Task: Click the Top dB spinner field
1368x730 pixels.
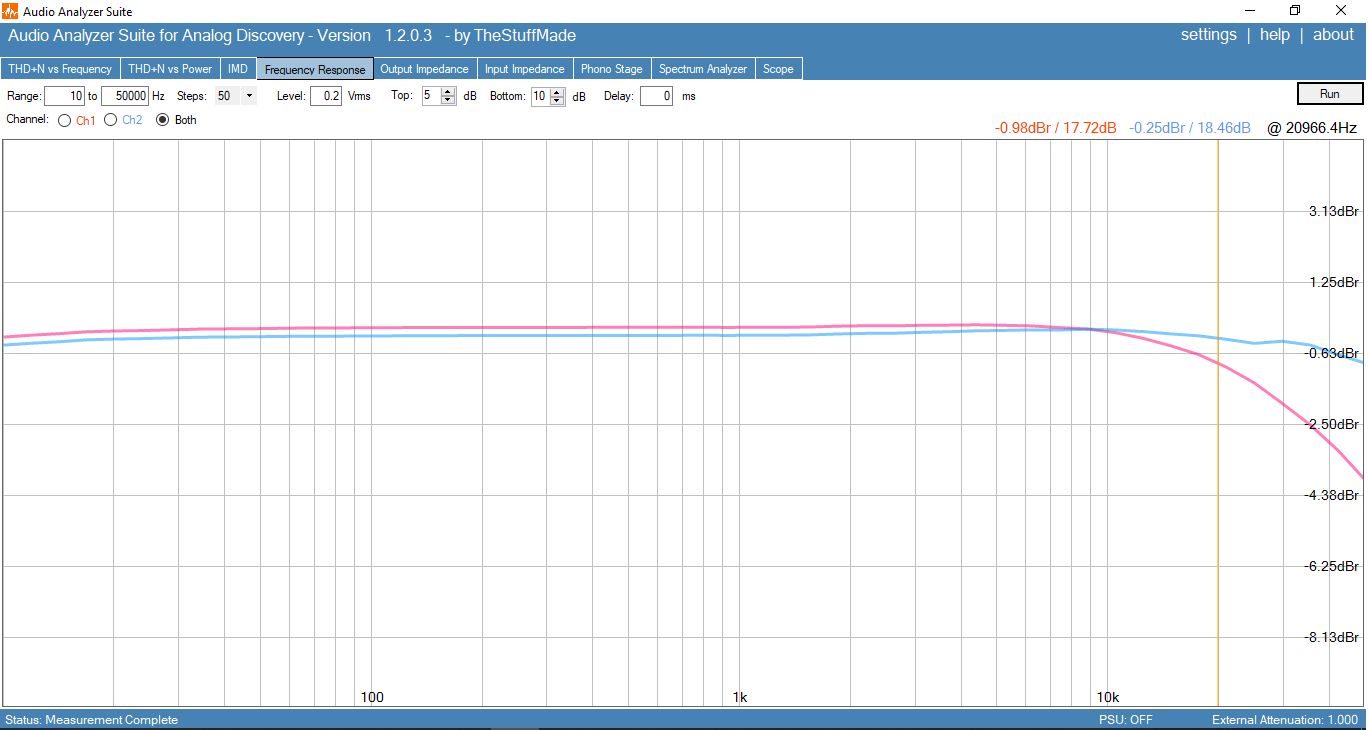Action: pos(437,96)
